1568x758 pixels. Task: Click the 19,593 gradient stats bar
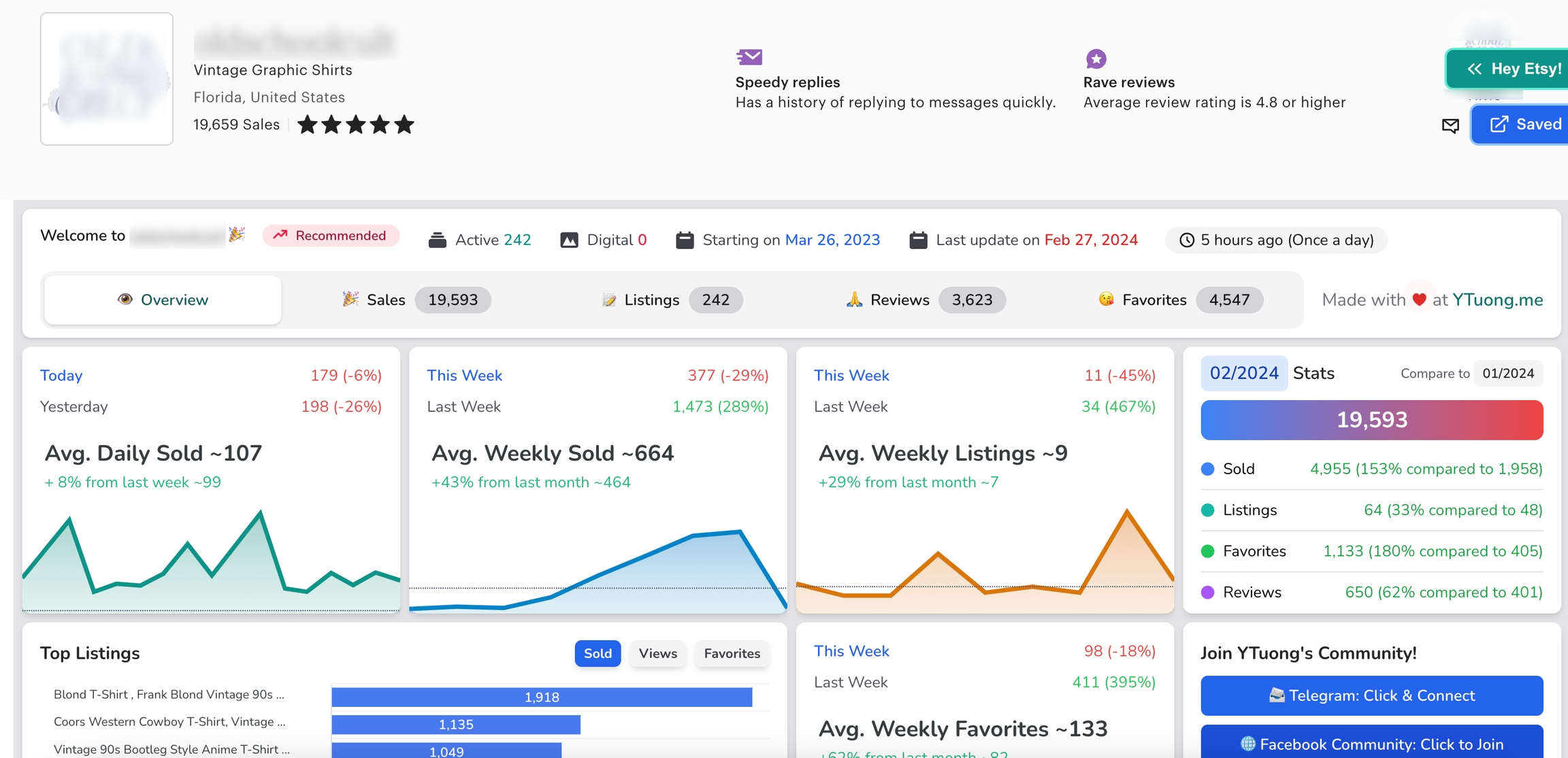(x=1371, y=420)
